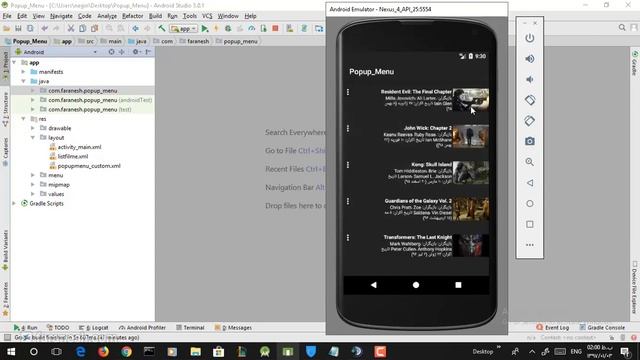This screenshot has width=640, height=360.
Task: Collapse the layout folder
Action: (x=33, y=138)
